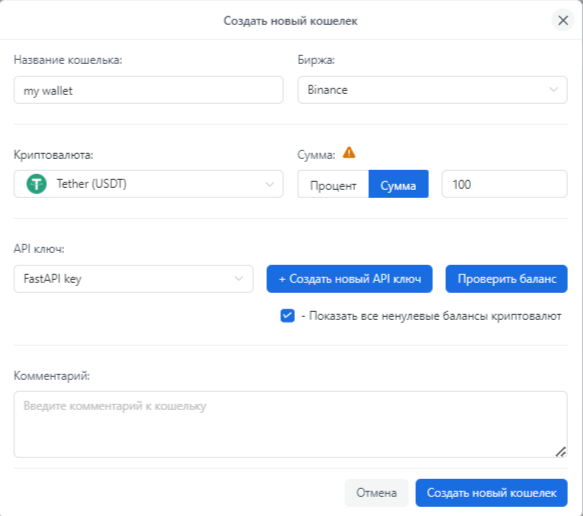583x516 pixels.
Task: Click the Создать новый API ключ button
Action: [350, 279]
